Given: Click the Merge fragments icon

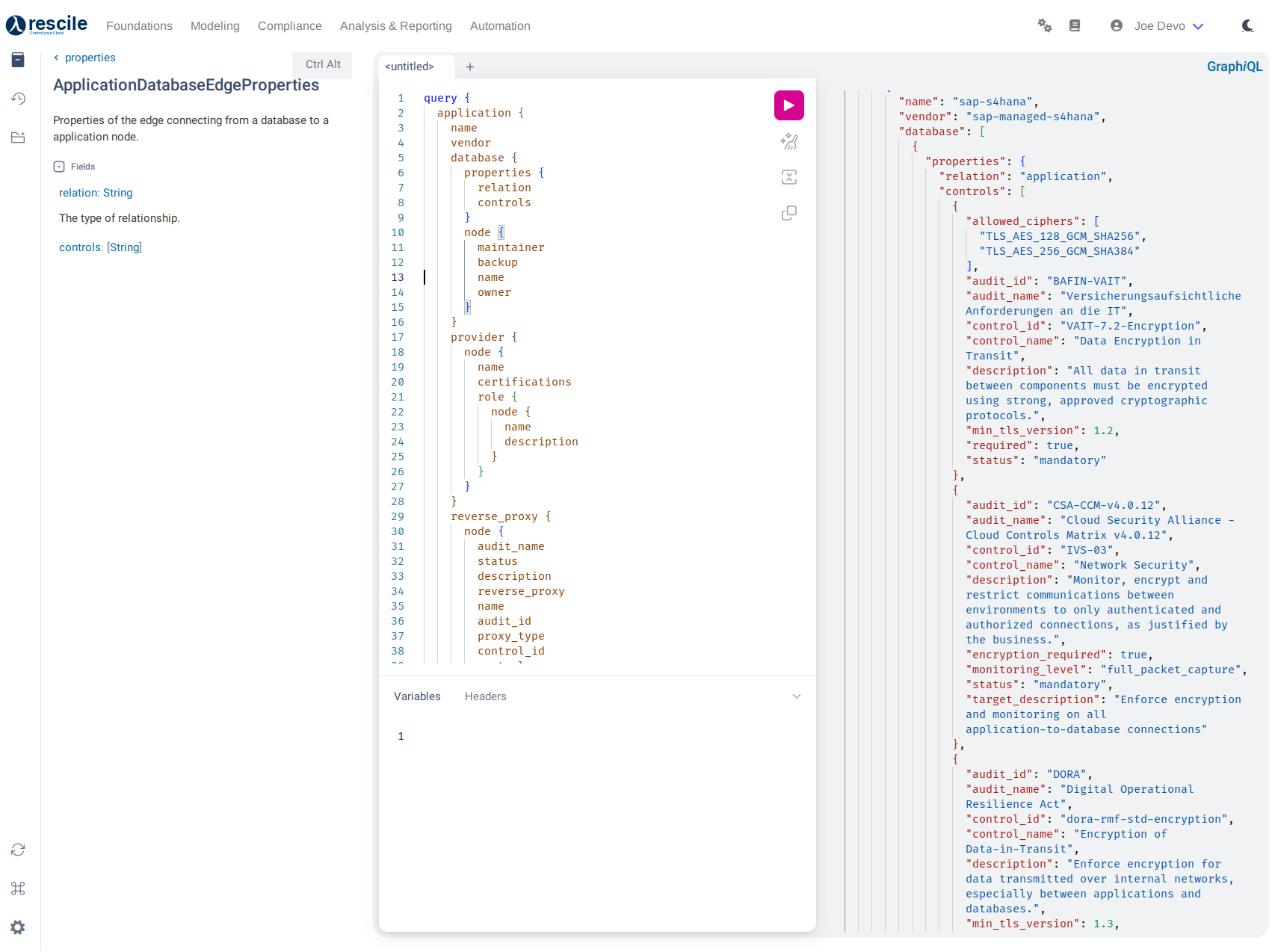Looking at the screenshot, I should tap(788, 177).
